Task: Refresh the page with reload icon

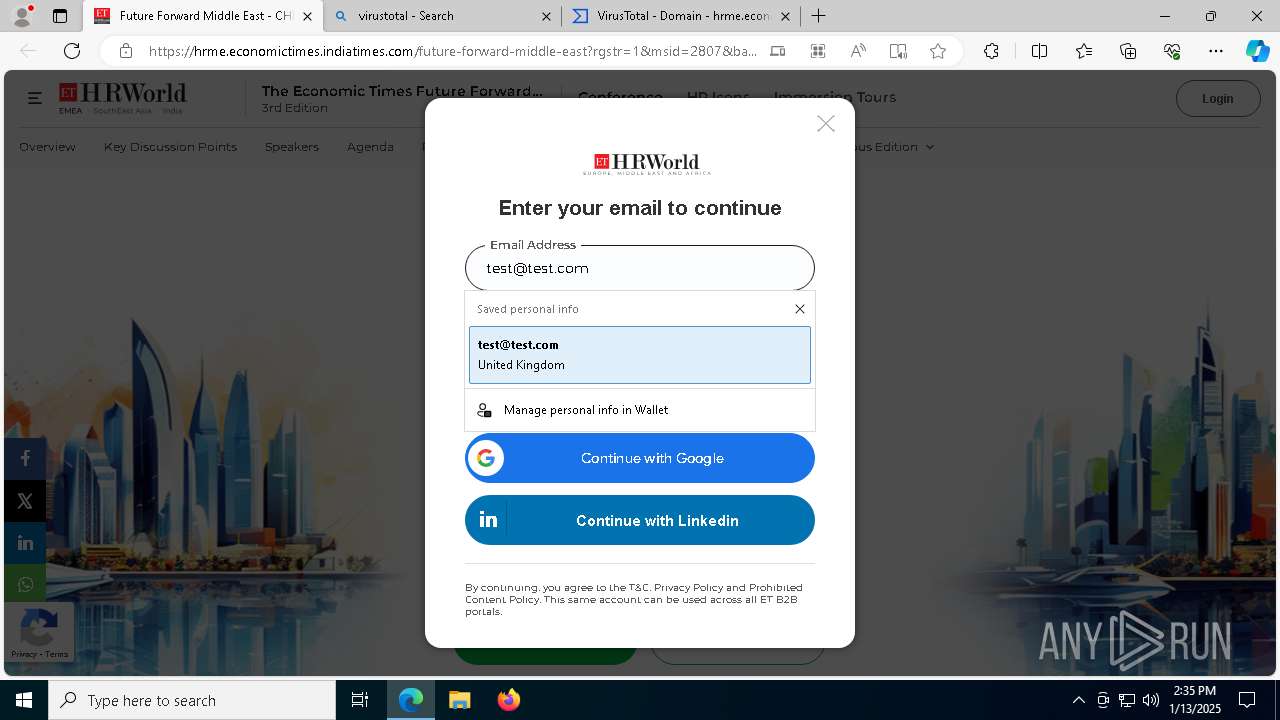Action: pos(72,51)
